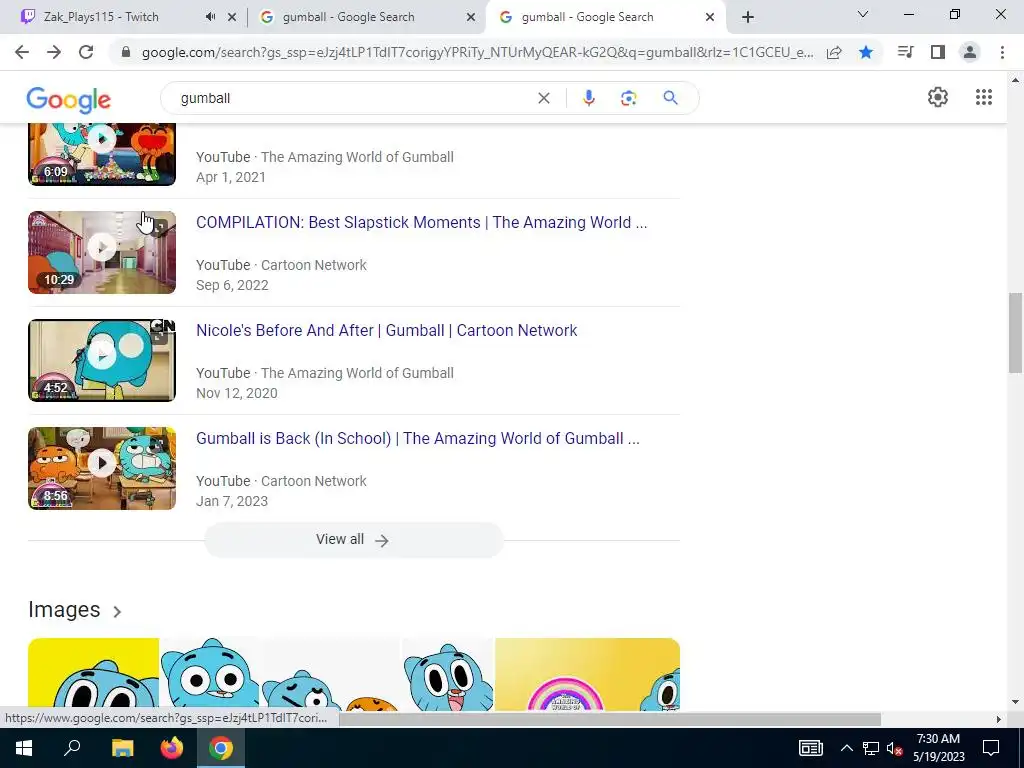Open the Google apps grid
The image size is (1024, 768).
984,97
